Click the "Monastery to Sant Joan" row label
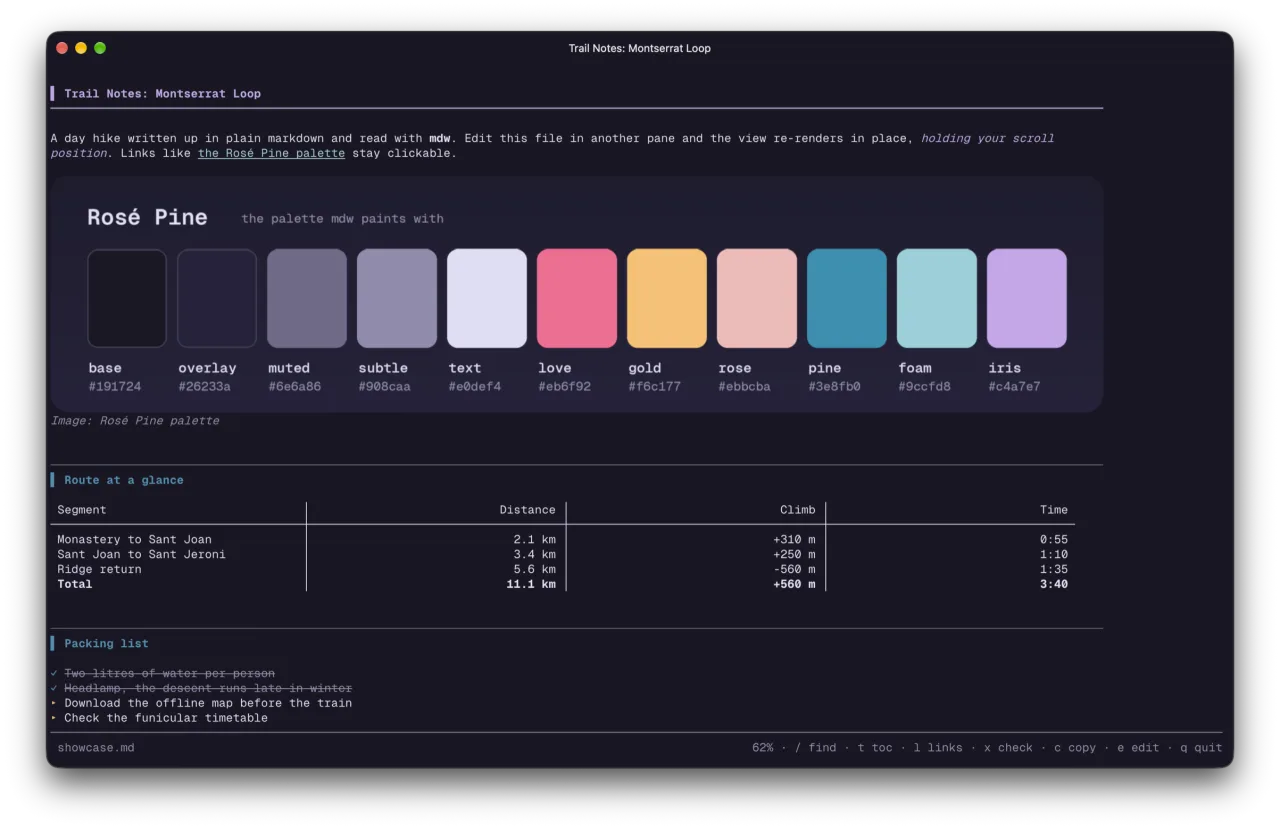 click(134, 540)
